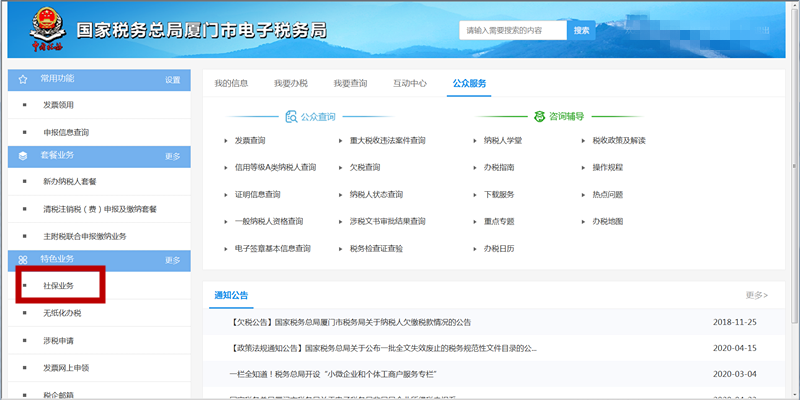Open 欠税查询 link
Screen dimensions: 800x400
tap(365, 167)
